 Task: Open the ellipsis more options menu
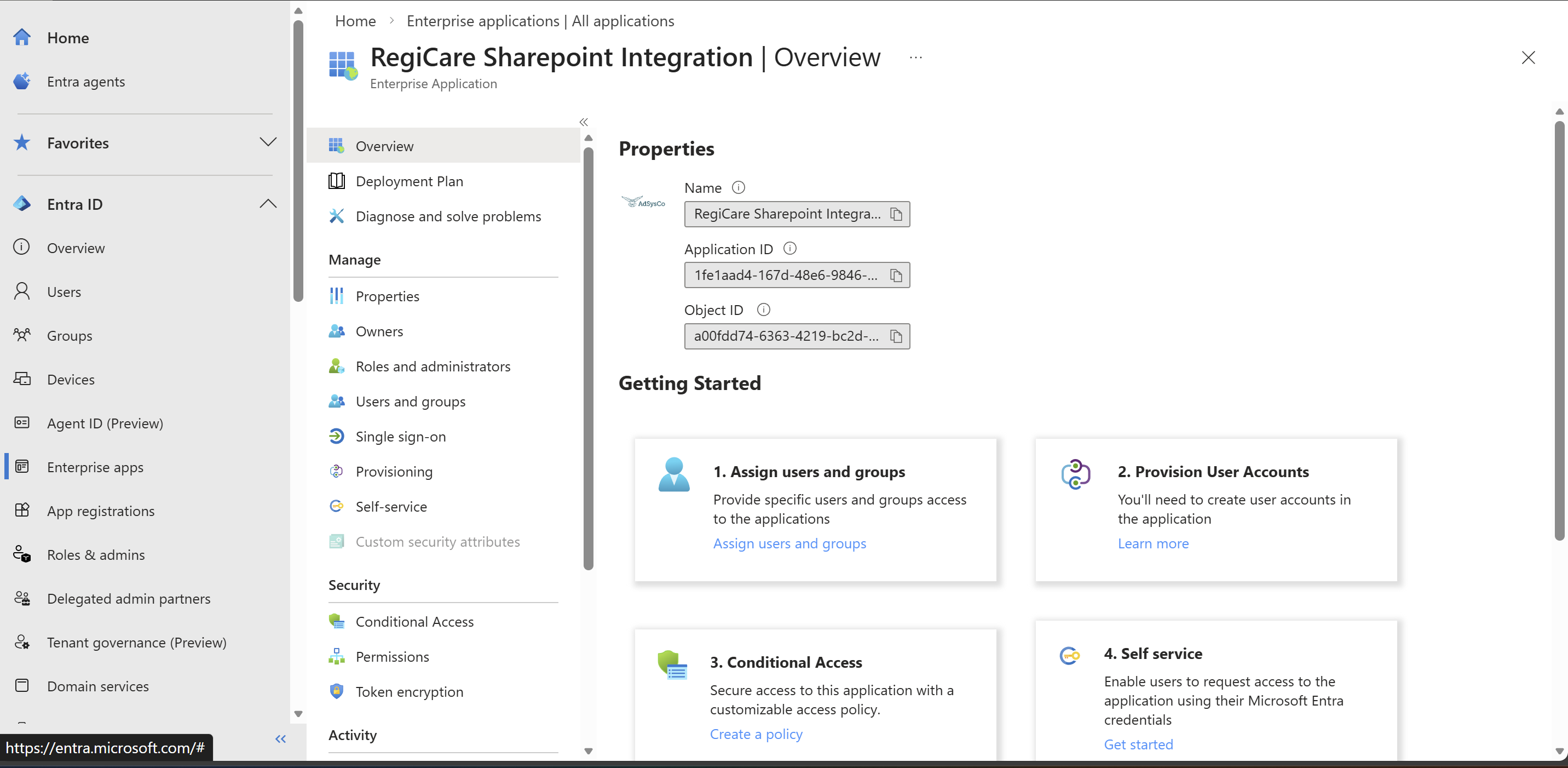tap(915, 58)
